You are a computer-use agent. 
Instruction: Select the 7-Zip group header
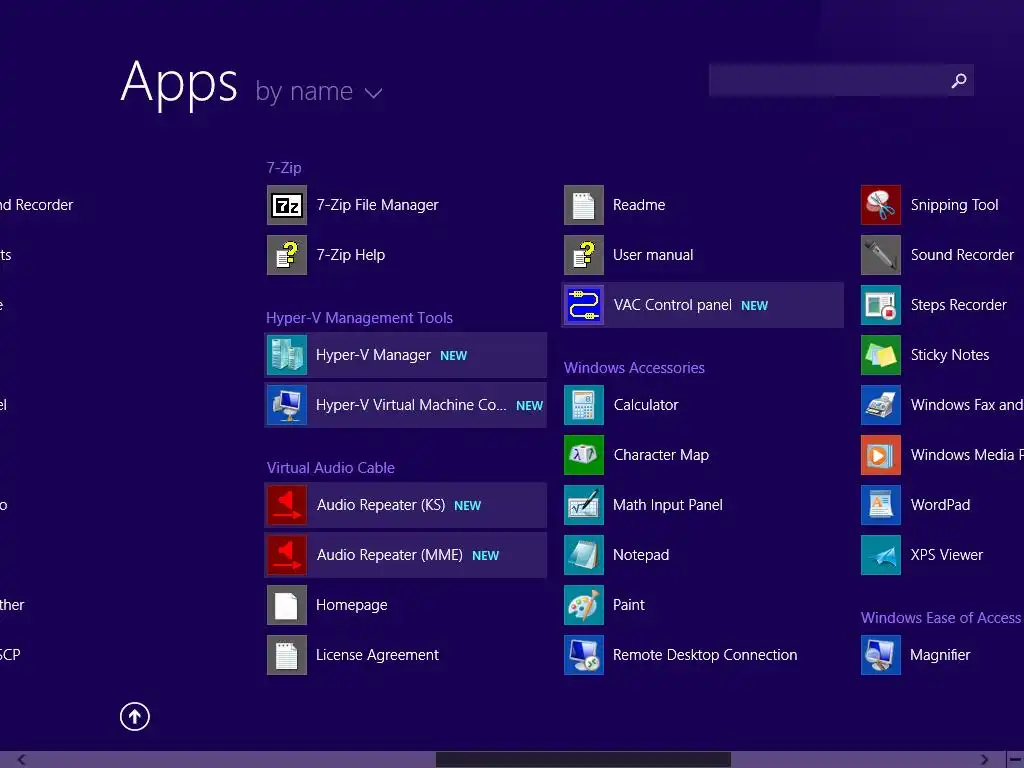tap(284, 168)
